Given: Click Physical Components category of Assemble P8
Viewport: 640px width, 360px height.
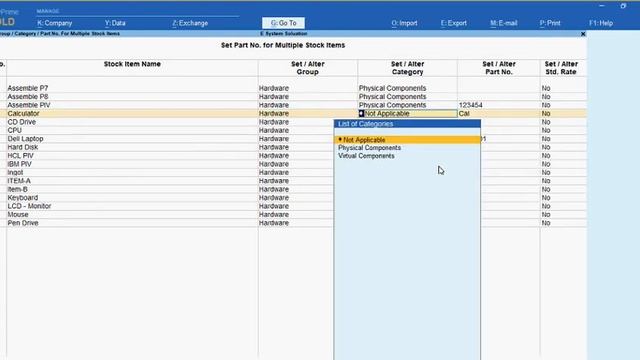Looking at the screenshot, I should coord(392,97).
